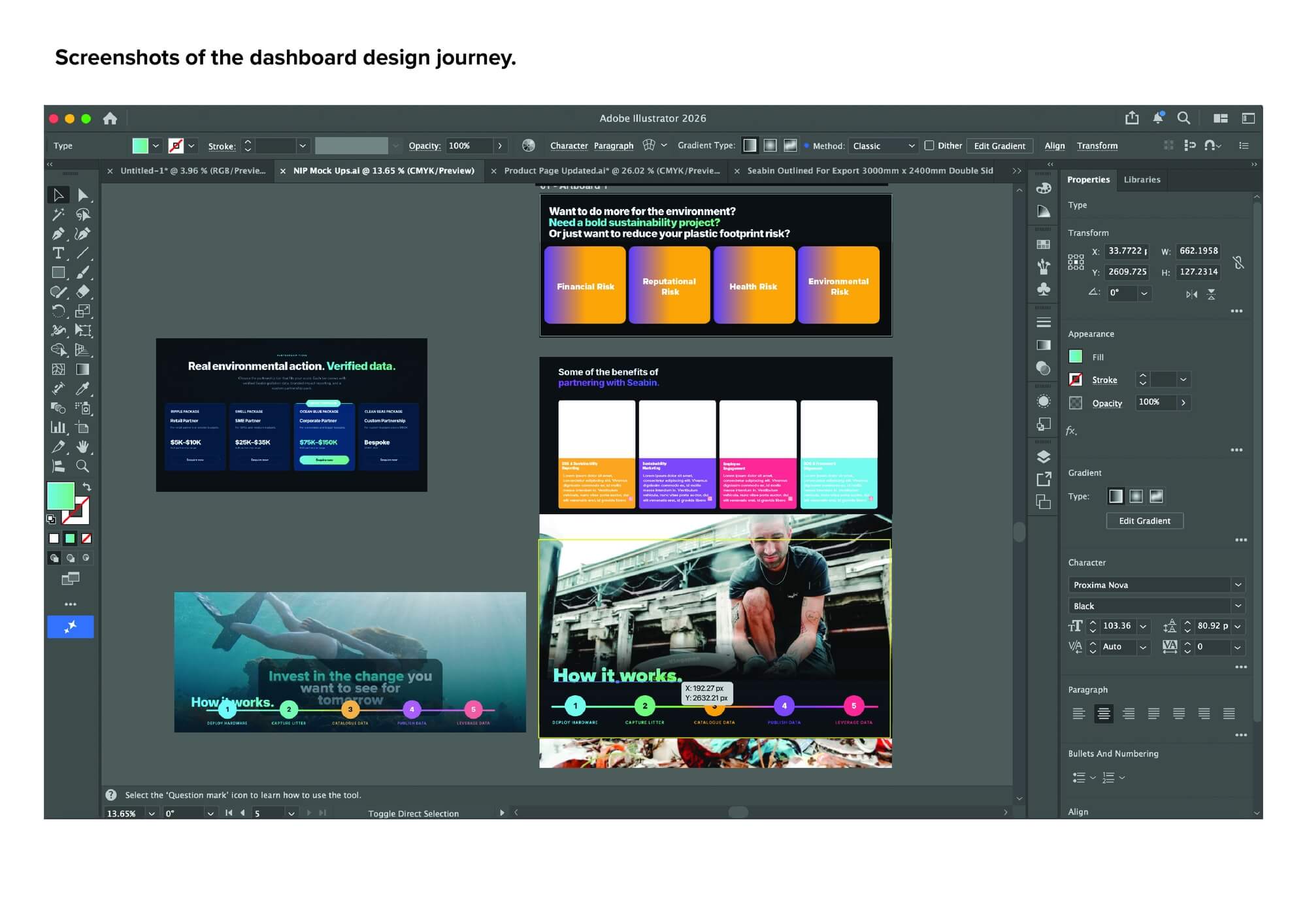Image resolution: width=1307 pixels, height=924 pixels.
Task: Switch to Product Page Updated.ai tab
Action: [612, 171]
